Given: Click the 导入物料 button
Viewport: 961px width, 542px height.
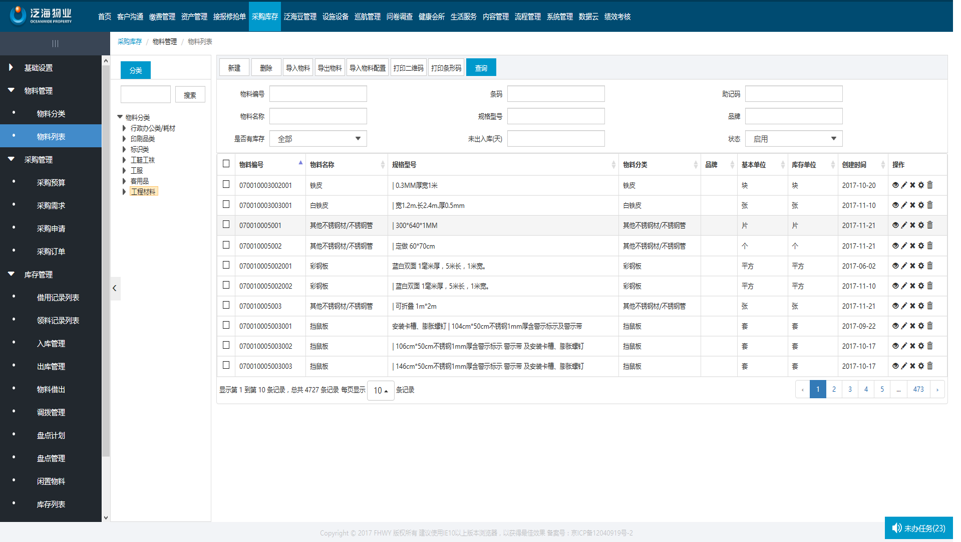Looking at the screenshot, I should tap(298, 68).
